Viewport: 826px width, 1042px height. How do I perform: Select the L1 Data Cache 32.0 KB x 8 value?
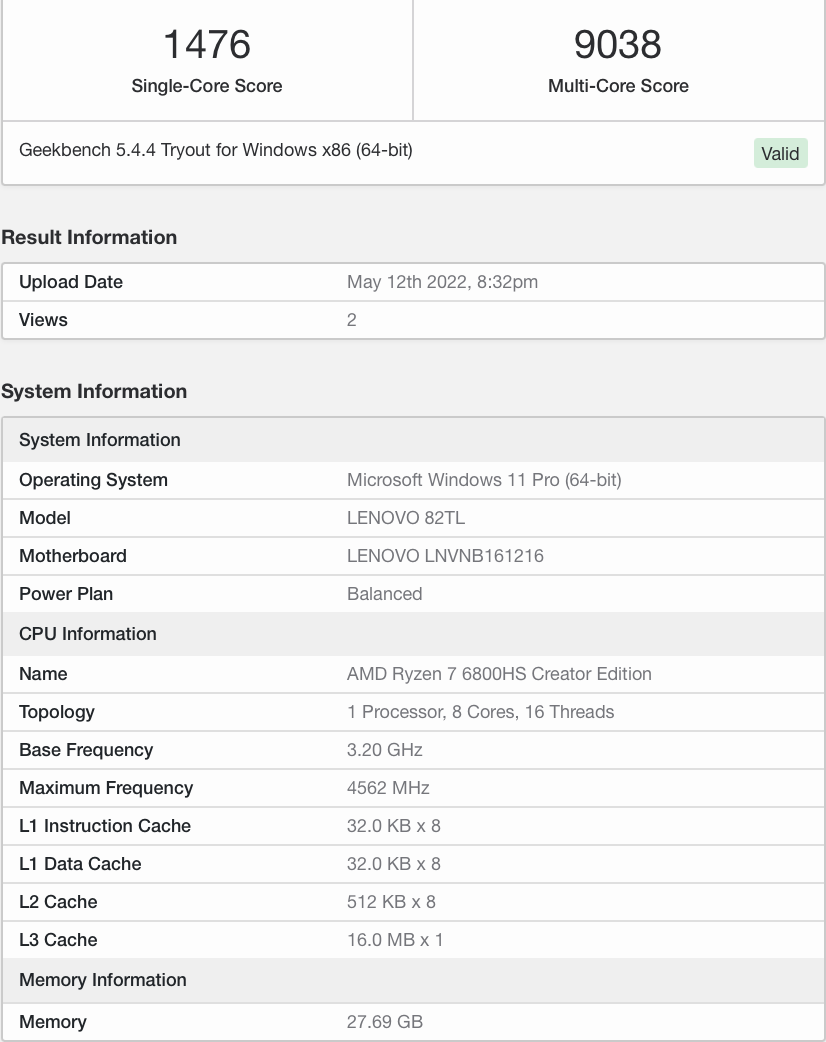point(393,863)
